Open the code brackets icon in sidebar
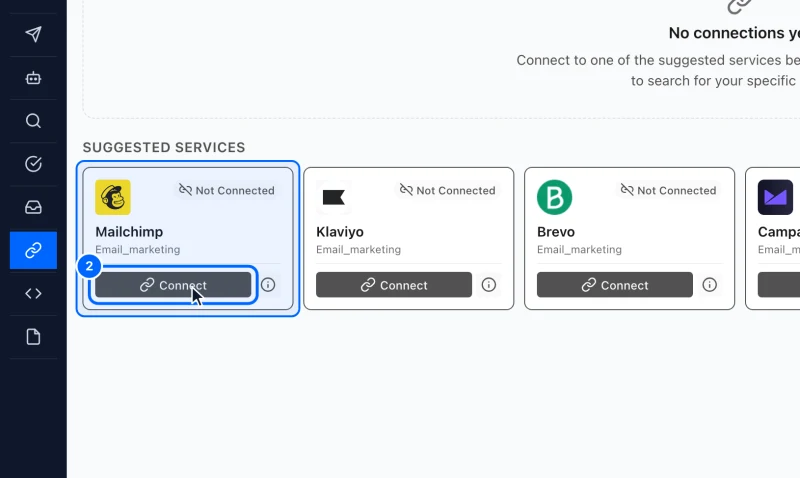The width and height of the screenshot is (800, 478). click(33, 293)
